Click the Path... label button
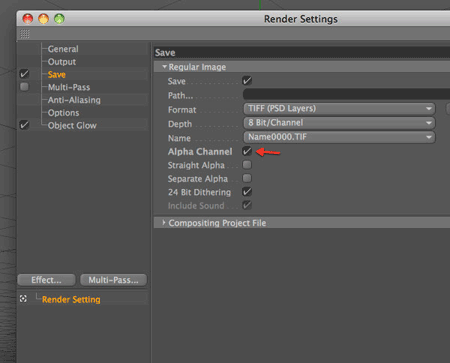The image size is (450, 363). (180, 96)
